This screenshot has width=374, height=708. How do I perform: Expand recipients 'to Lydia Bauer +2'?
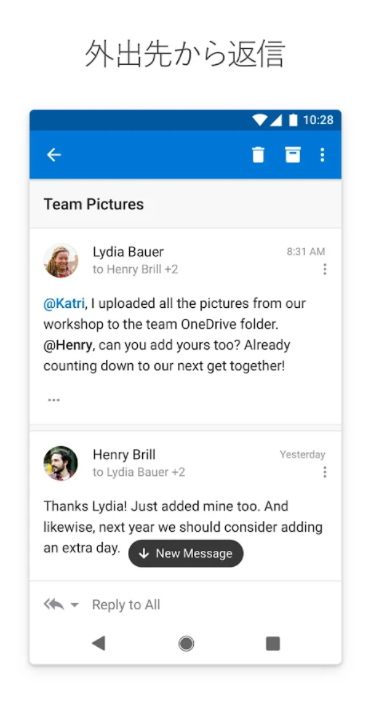(x=139, y=472)
